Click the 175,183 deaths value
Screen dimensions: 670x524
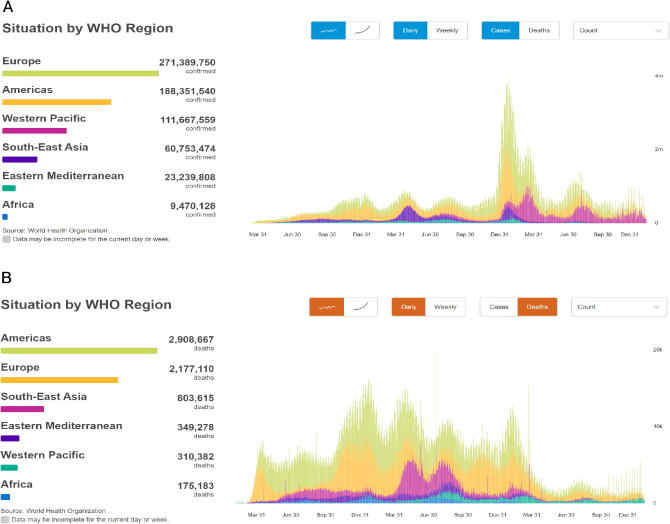point(196,486)
